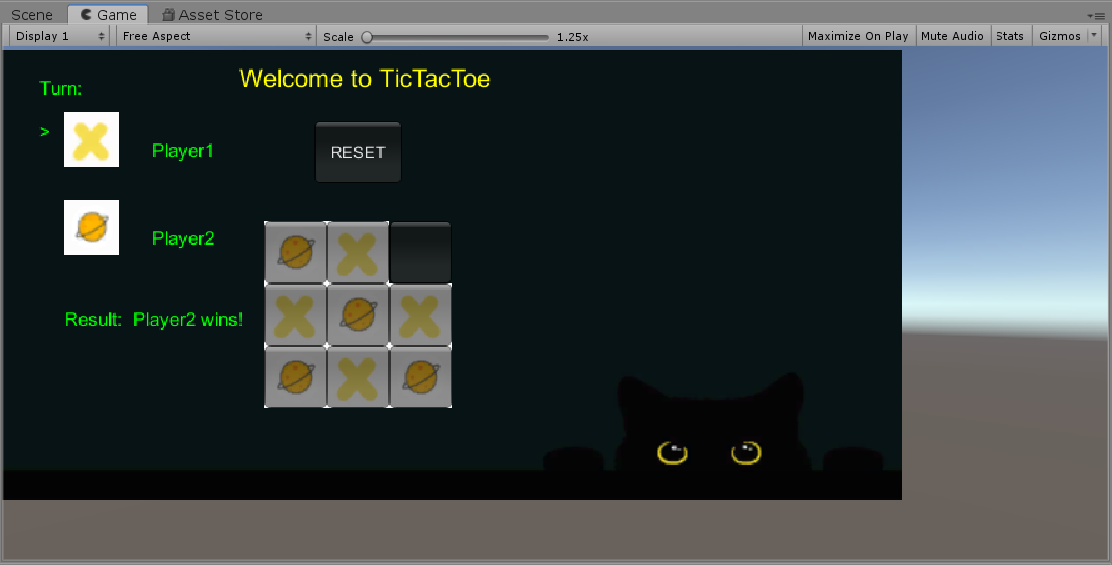Click the middle-right X cell
This screenshot has height=565, width=1112.
click(x=421, y=315)
